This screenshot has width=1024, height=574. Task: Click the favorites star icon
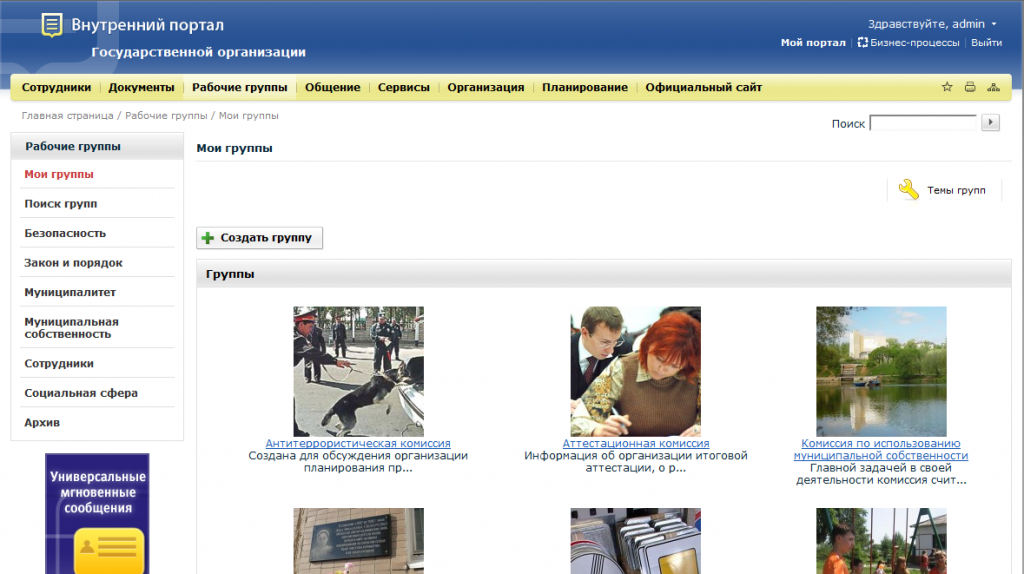point(947,87)
